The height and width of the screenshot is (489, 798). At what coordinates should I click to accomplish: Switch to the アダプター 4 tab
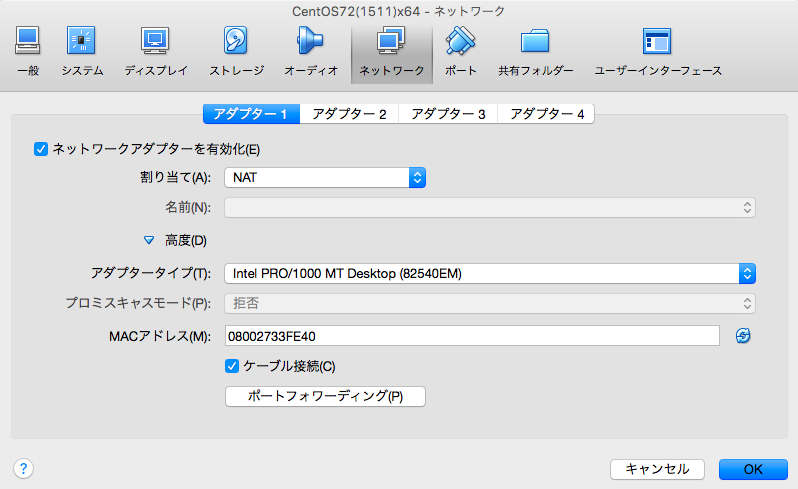(x=546, y=114)
